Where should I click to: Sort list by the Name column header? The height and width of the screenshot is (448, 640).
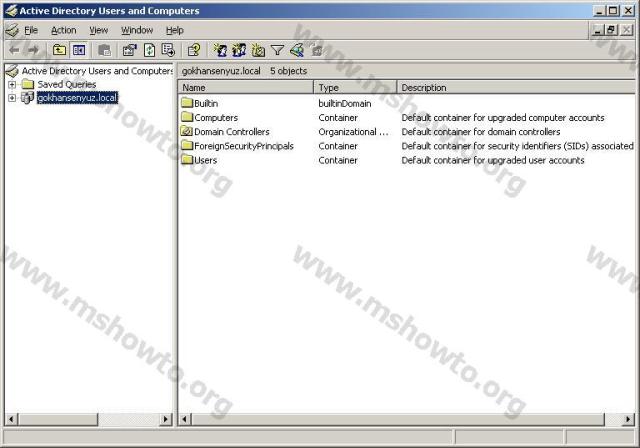pyautogui.click(x=246, y=87)
